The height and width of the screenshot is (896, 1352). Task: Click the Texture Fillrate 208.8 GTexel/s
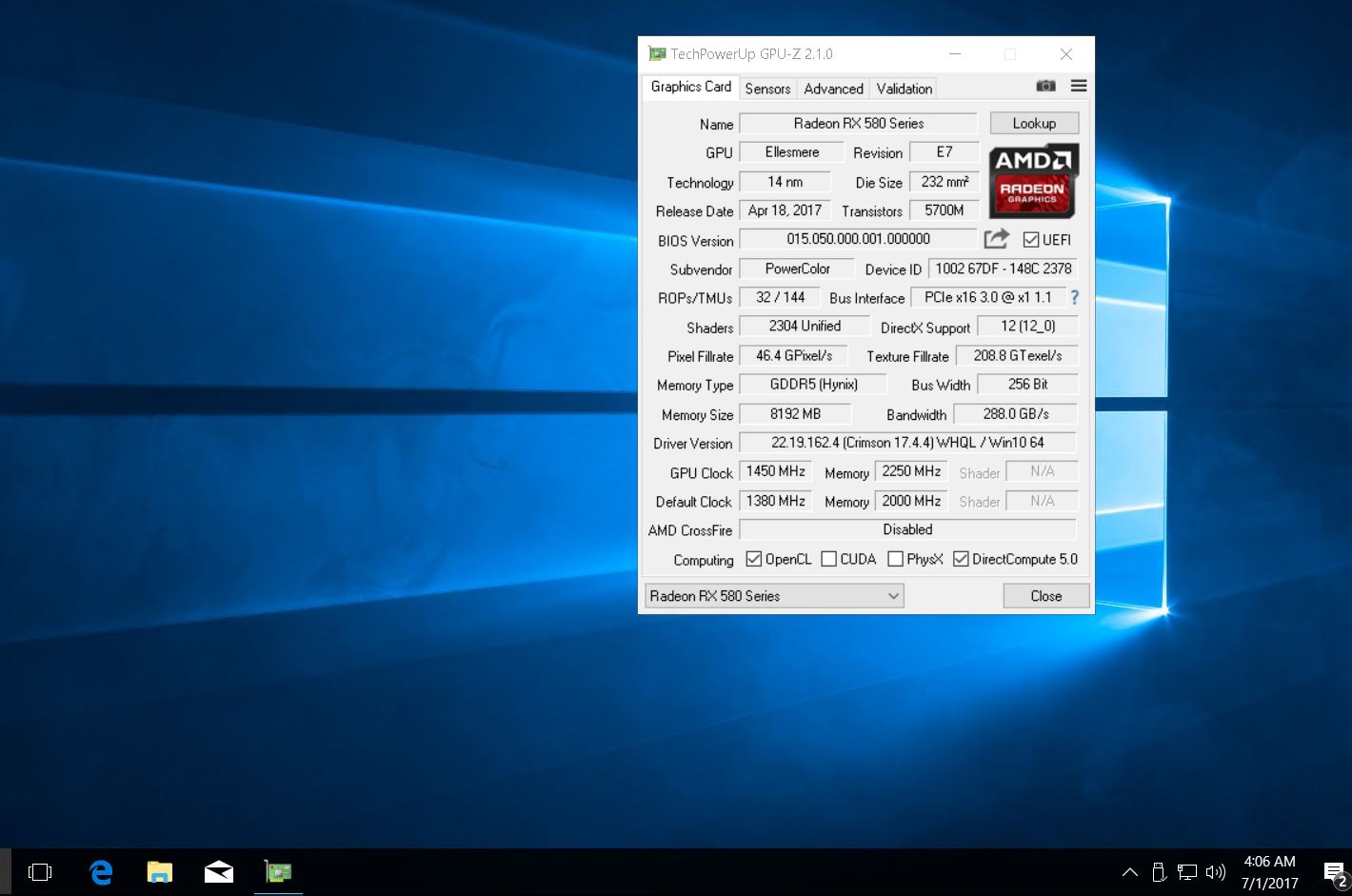pos(1017,355)
